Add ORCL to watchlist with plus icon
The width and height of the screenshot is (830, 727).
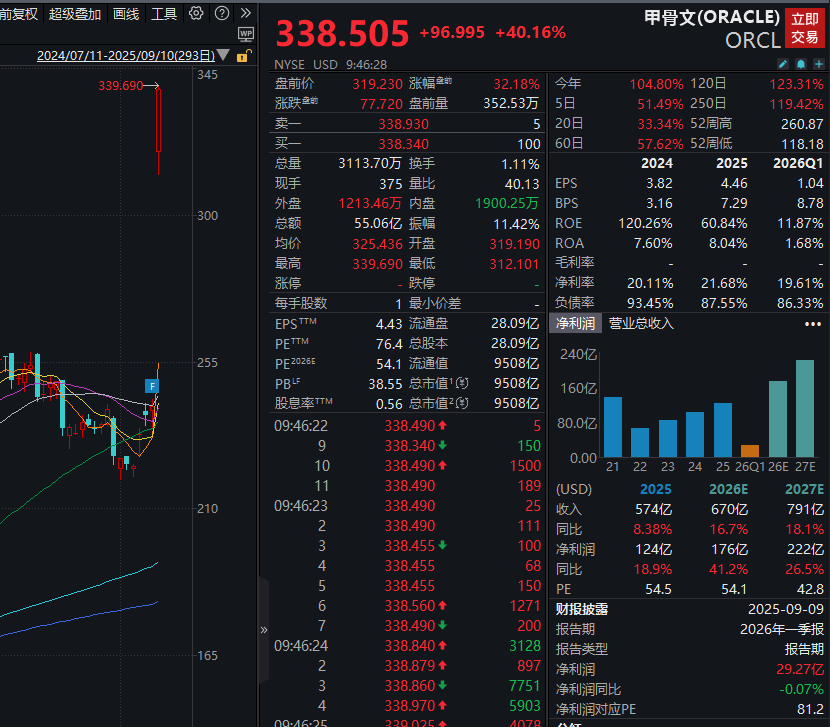pyautogui.click(x=819, y=64)
